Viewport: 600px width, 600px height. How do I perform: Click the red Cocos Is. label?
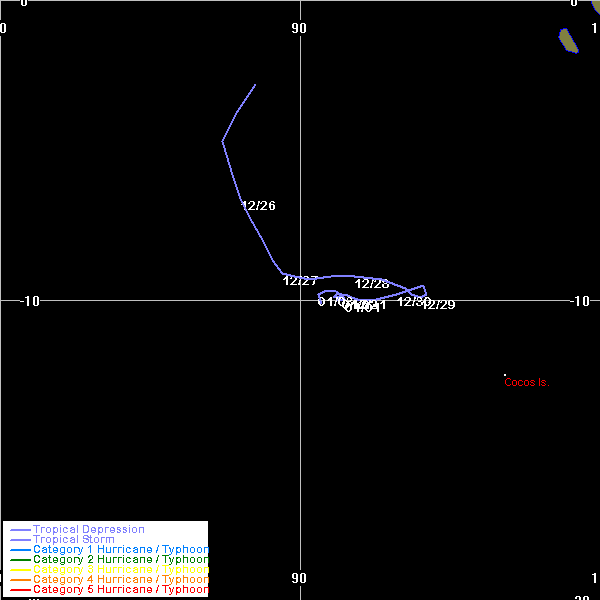[x=527, y=382]
